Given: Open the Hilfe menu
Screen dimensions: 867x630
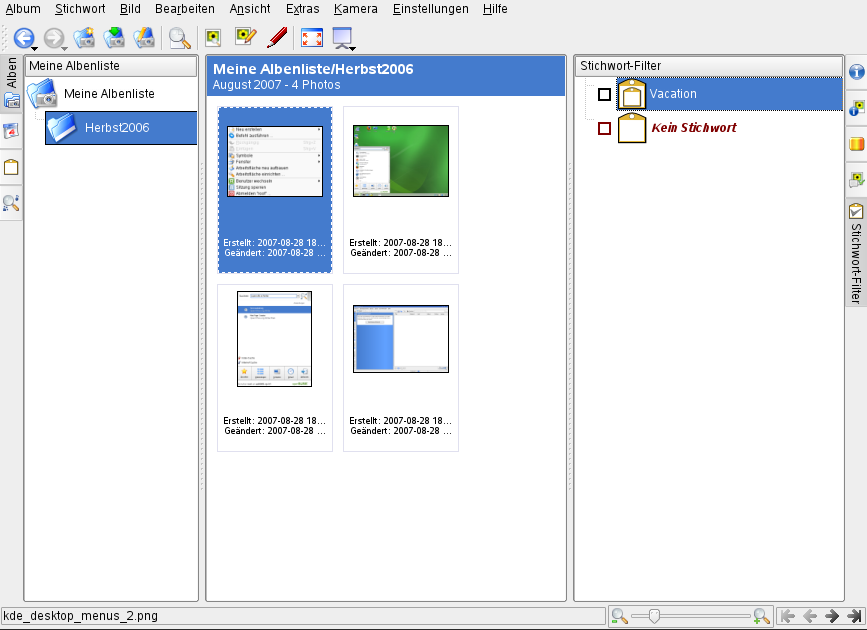Looking at the screenshot, I should coord(495,9).
